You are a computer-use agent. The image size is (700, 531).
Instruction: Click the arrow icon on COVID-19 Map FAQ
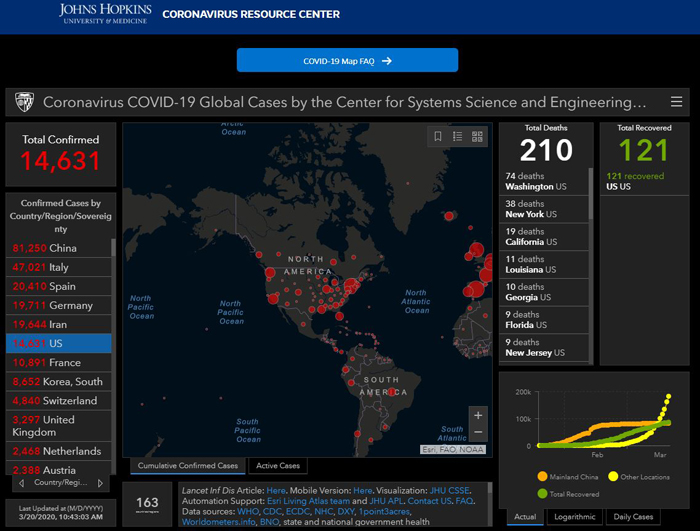(387, 61)
